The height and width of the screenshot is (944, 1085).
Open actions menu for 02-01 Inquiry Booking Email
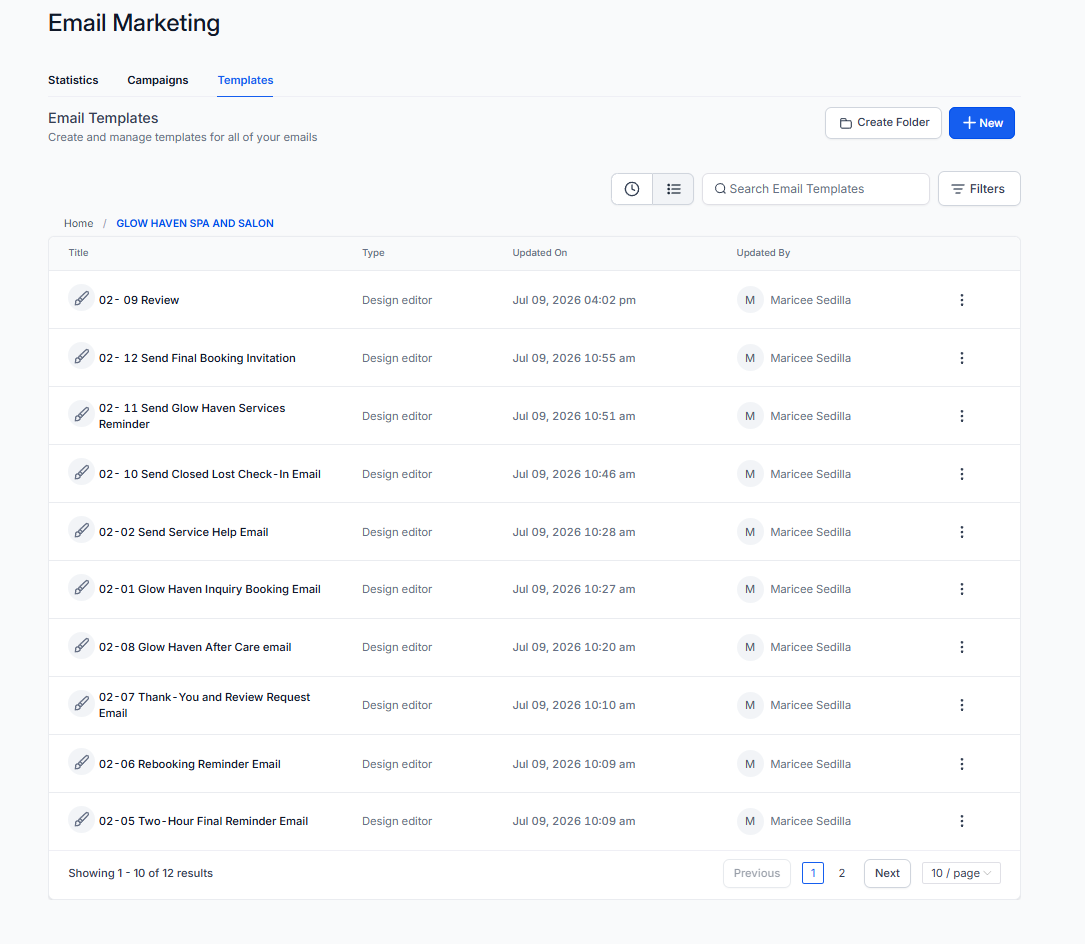coord(962,589)
